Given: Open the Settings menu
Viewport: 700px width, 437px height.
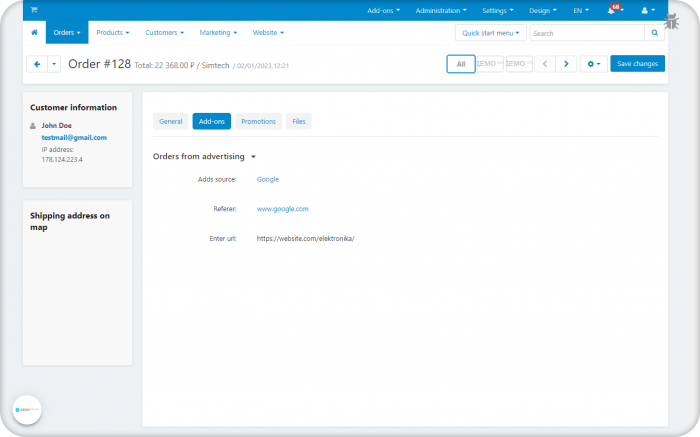Looking at the screenshot, I should pos(498,11).
